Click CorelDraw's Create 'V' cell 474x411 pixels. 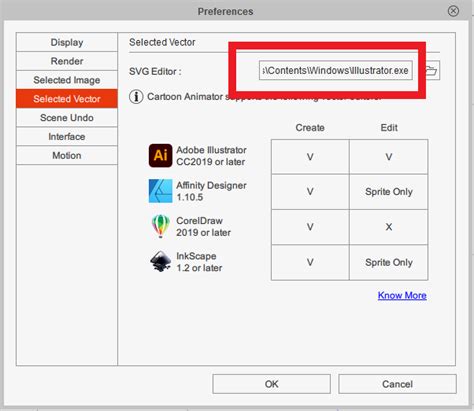point(310,227)
